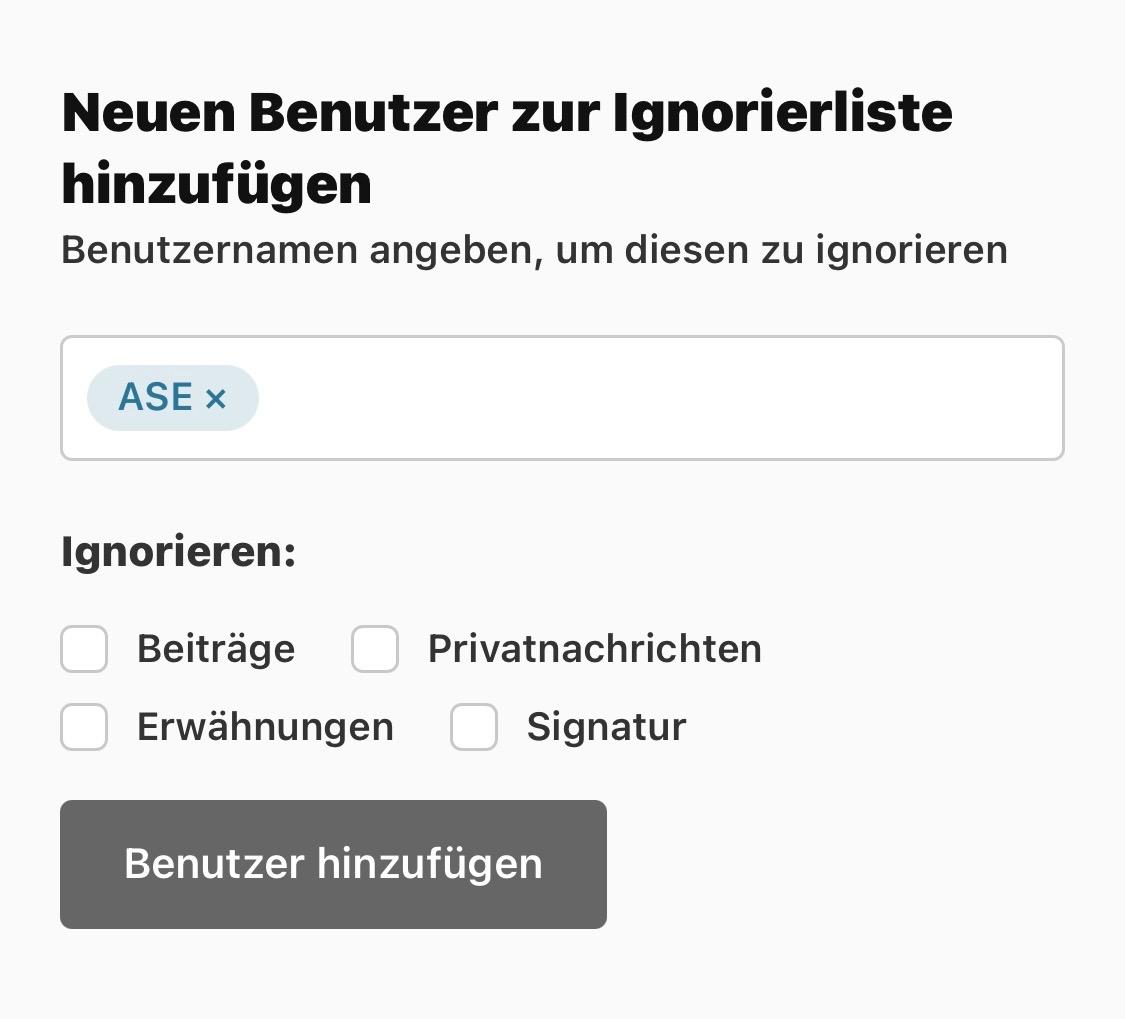Screen dimensions: 1125x1019
Task: Click the Beiträge label text
Action: (216, 649)
